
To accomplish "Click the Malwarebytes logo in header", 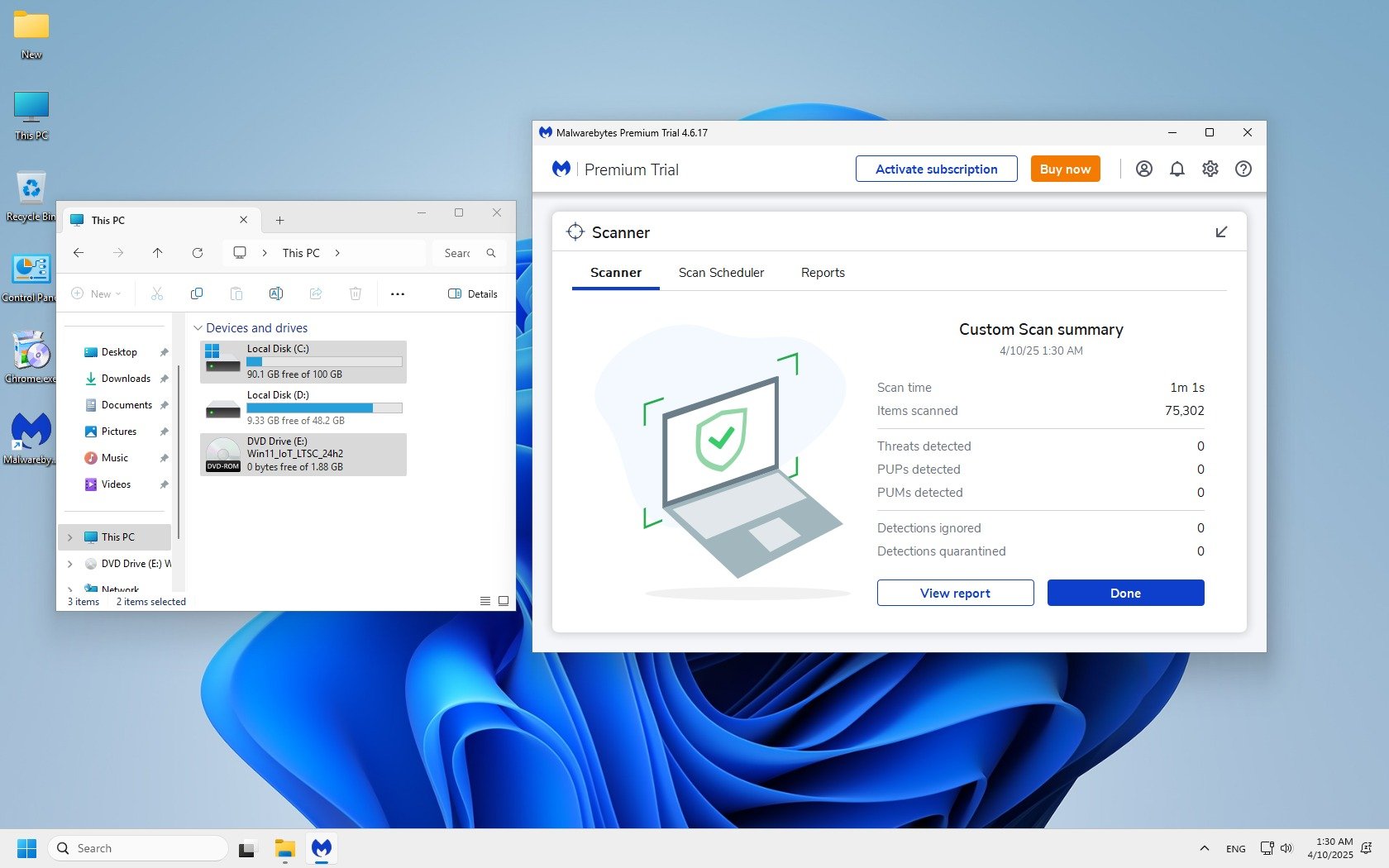I will pos(561,169).
